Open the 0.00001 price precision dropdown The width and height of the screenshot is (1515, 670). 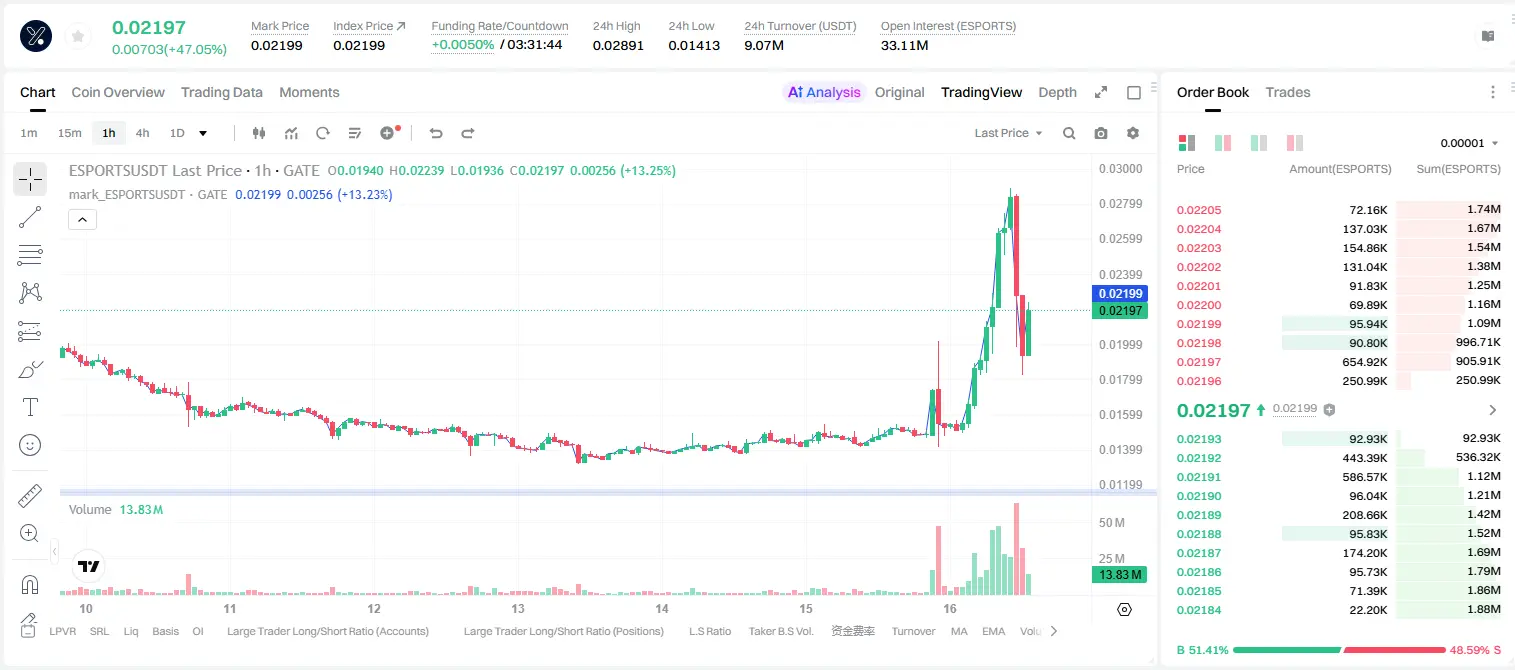pyautogui.click(x=1470, y=143)
